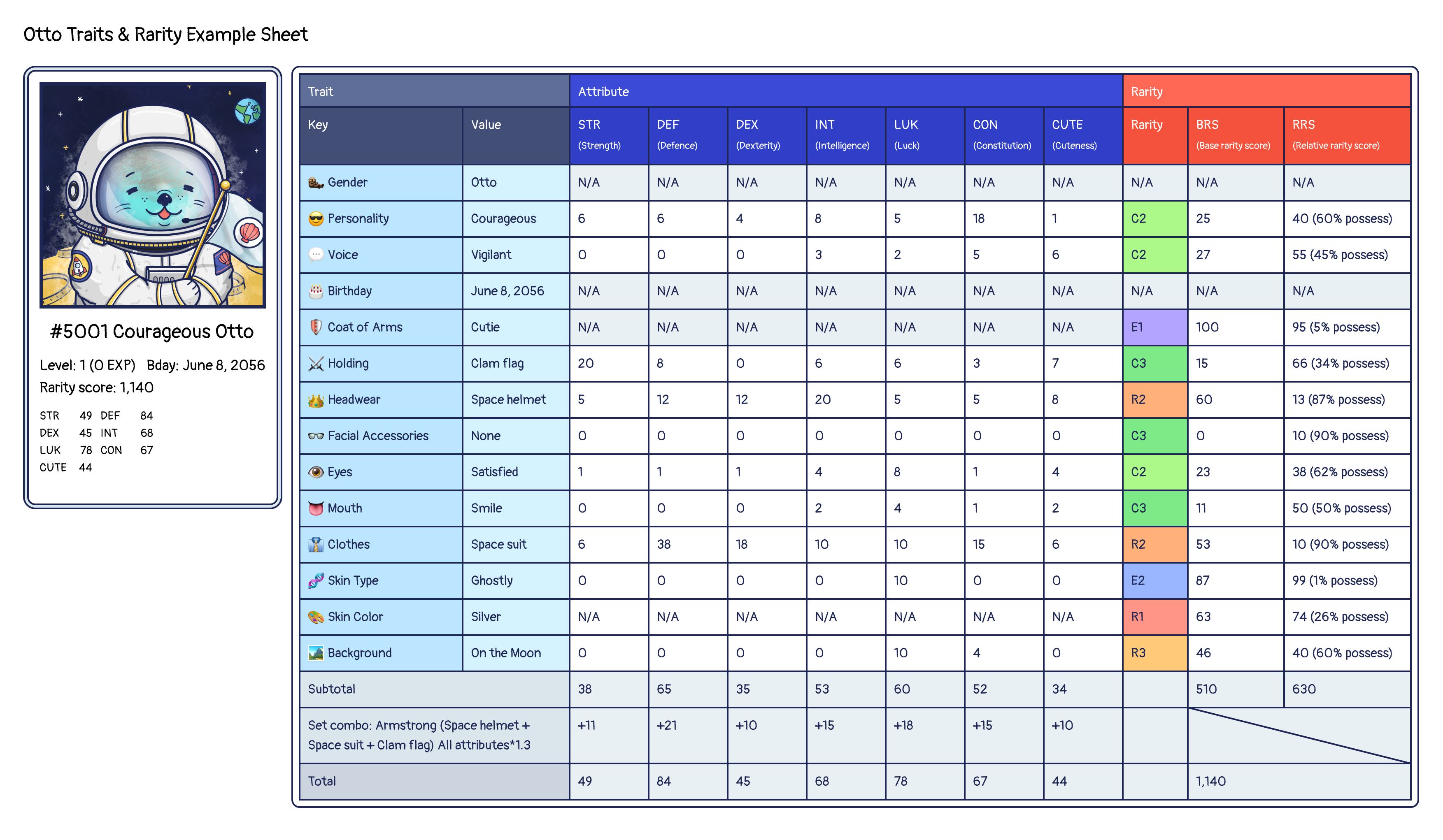Click the INT (Intelligence) column header

tap(846, 136)
